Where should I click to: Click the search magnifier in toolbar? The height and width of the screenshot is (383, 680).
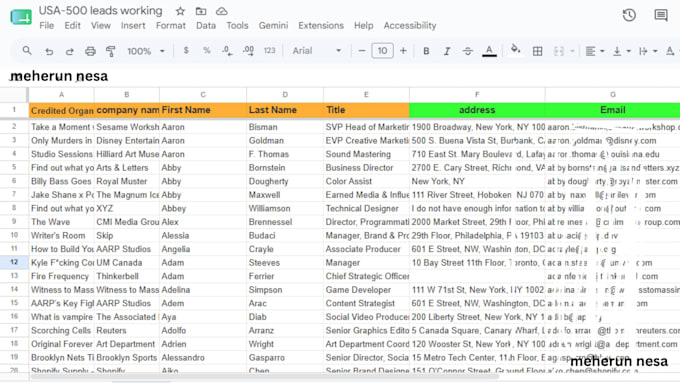pos(27,51)
